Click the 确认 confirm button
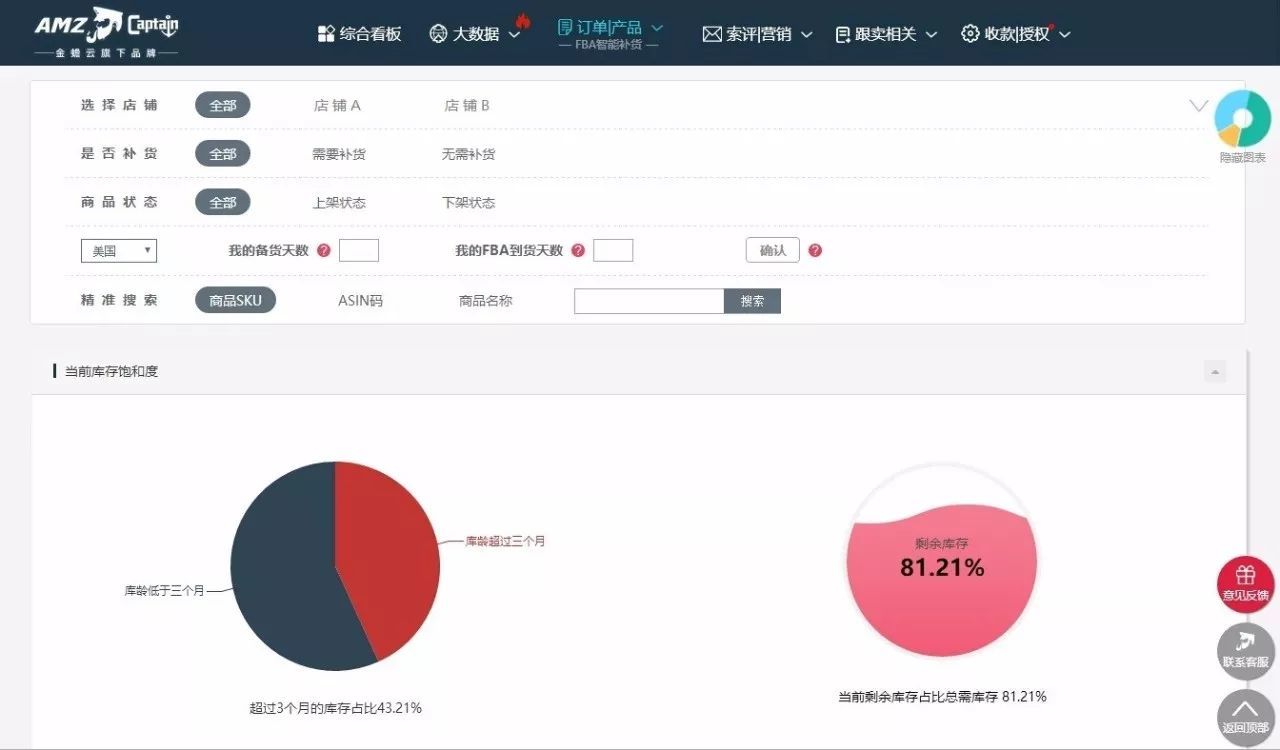The height and width of the screenshot is (750, 1280). tap(771, 250)
